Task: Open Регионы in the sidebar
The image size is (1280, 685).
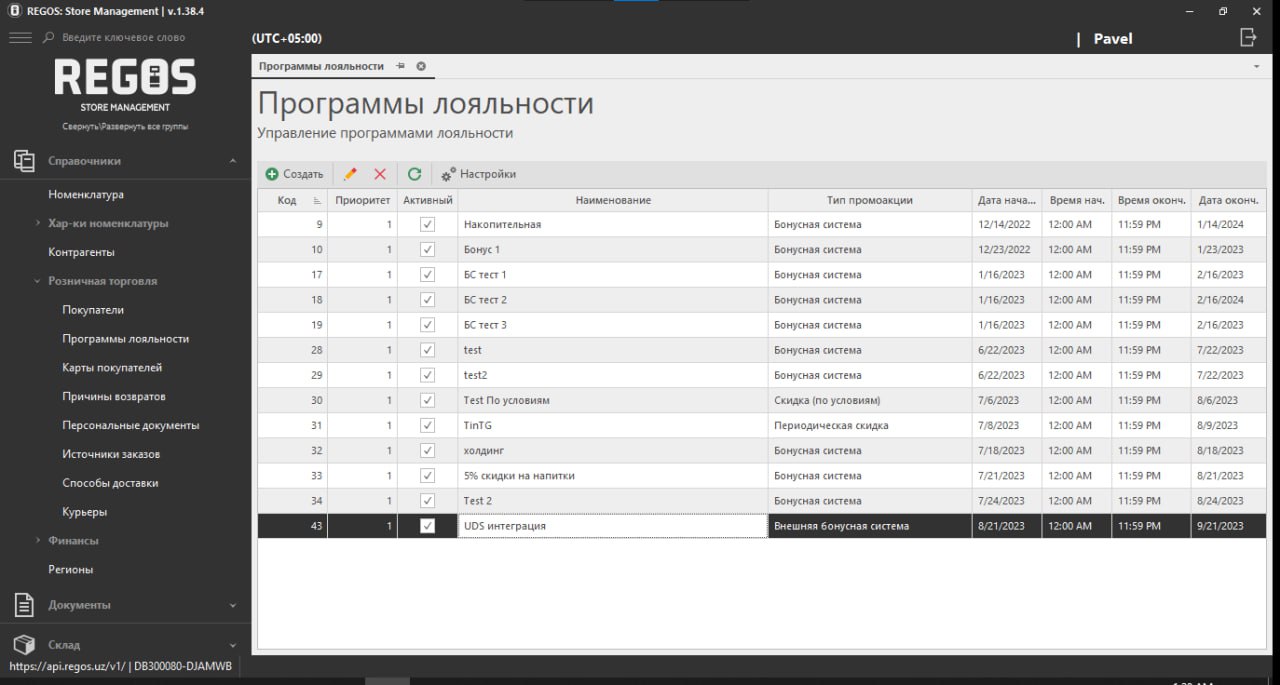Action: click(x=71, y=570)
